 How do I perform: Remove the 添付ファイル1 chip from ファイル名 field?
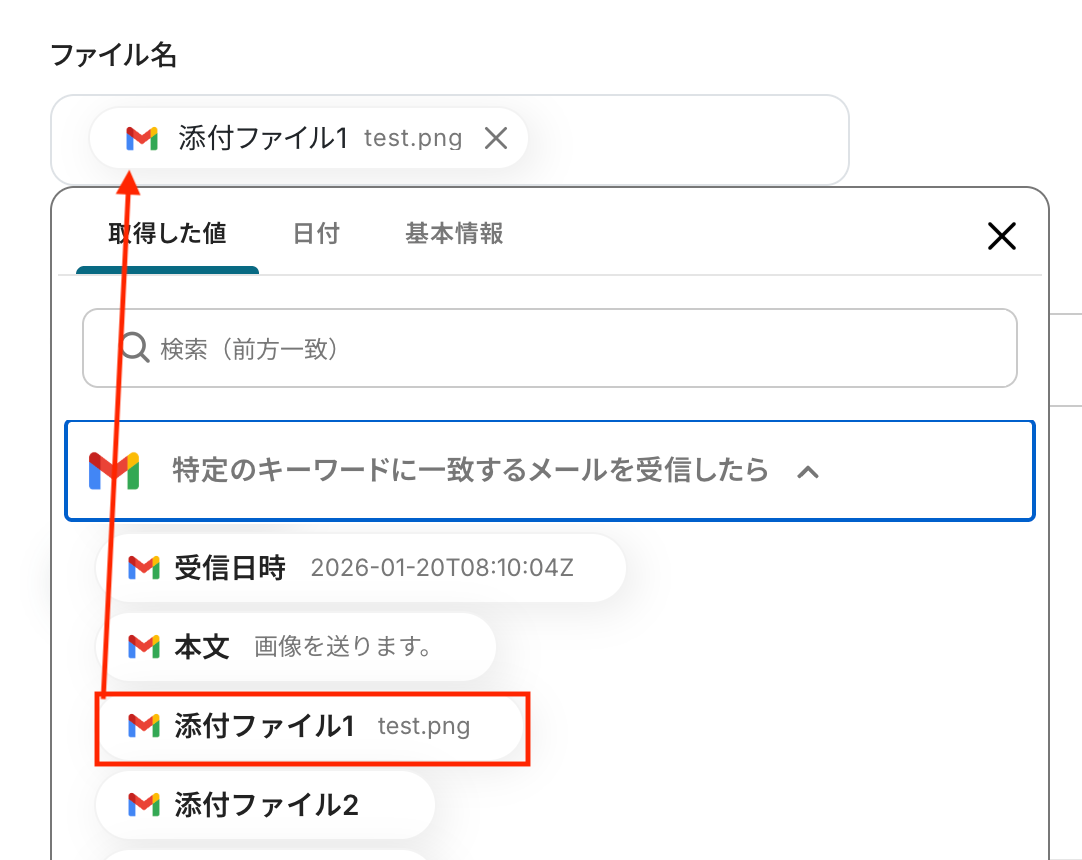pos(496,139)
